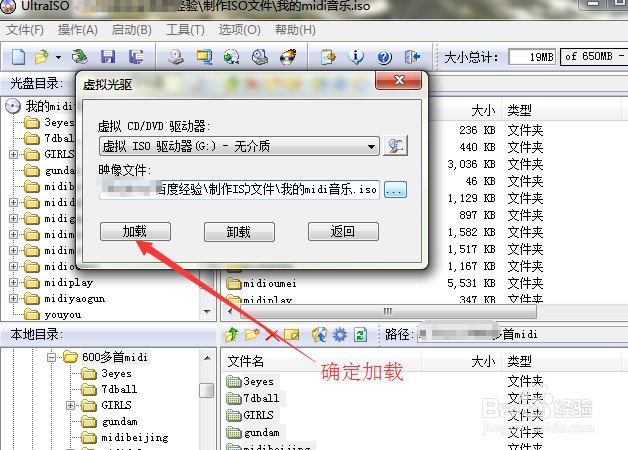This screenshot has width=628, height=450.
Task: Open the 虚拟 ISO 驱动器 drive dropdown
Action: point(239,146)
